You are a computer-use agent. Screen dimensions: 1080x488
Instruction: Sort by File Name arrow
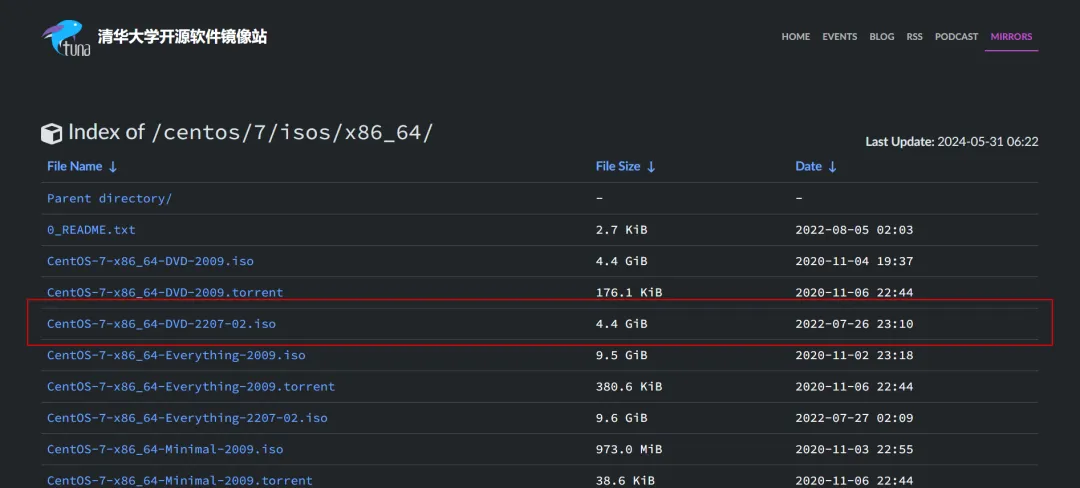tap(113, 167)
